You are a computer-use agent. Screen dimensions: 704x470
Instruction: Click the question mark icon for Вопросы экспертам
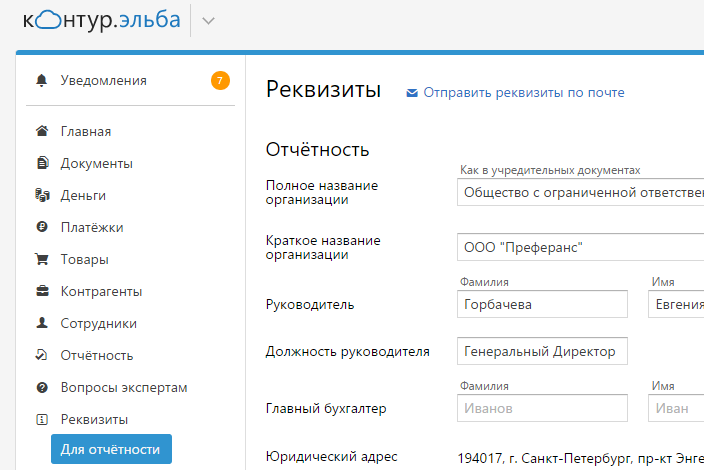pyautogui.click(x=42, y=387)
